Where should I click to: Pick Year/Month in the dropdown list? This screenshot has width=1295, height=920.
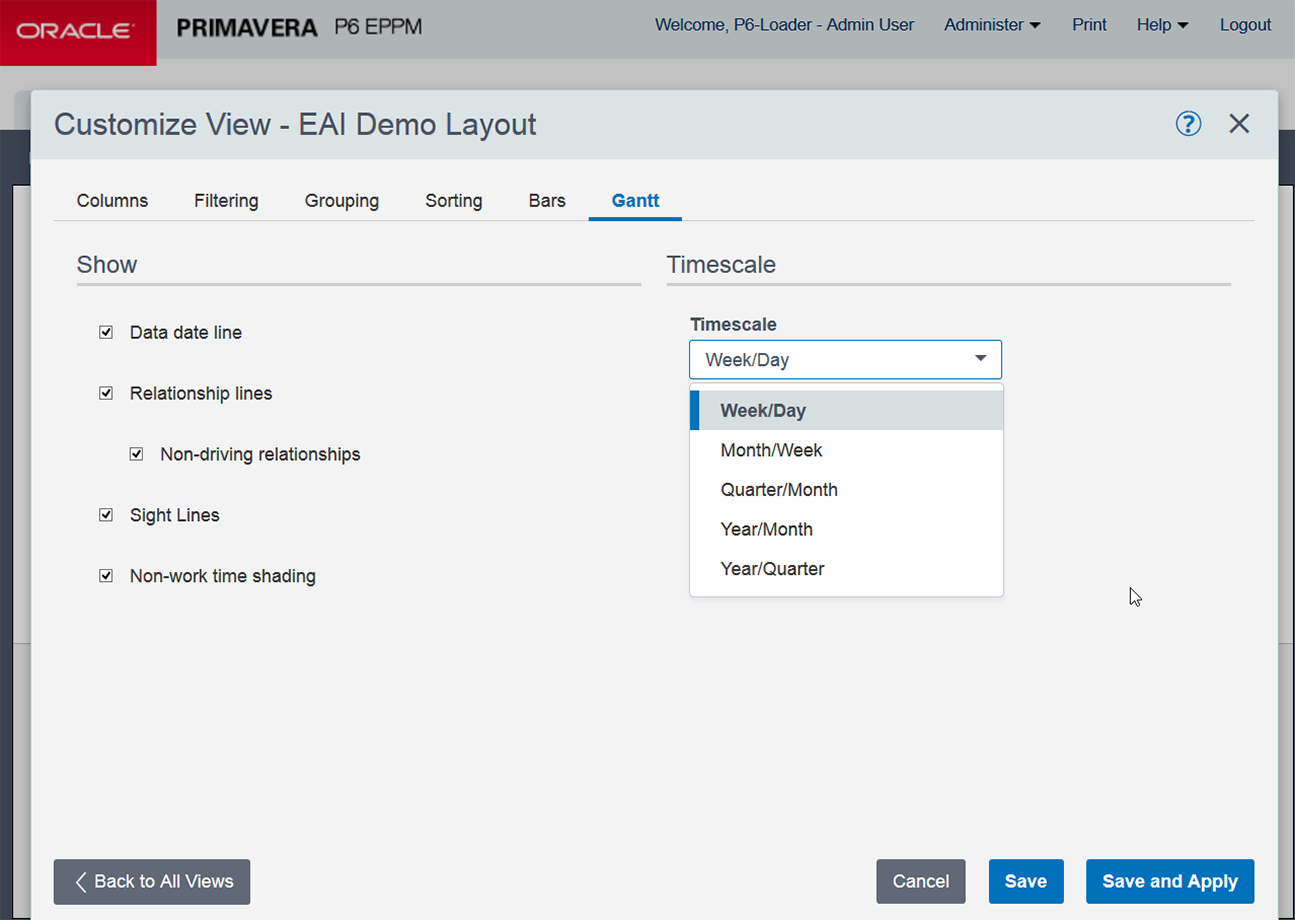click(x=766, y=529)
